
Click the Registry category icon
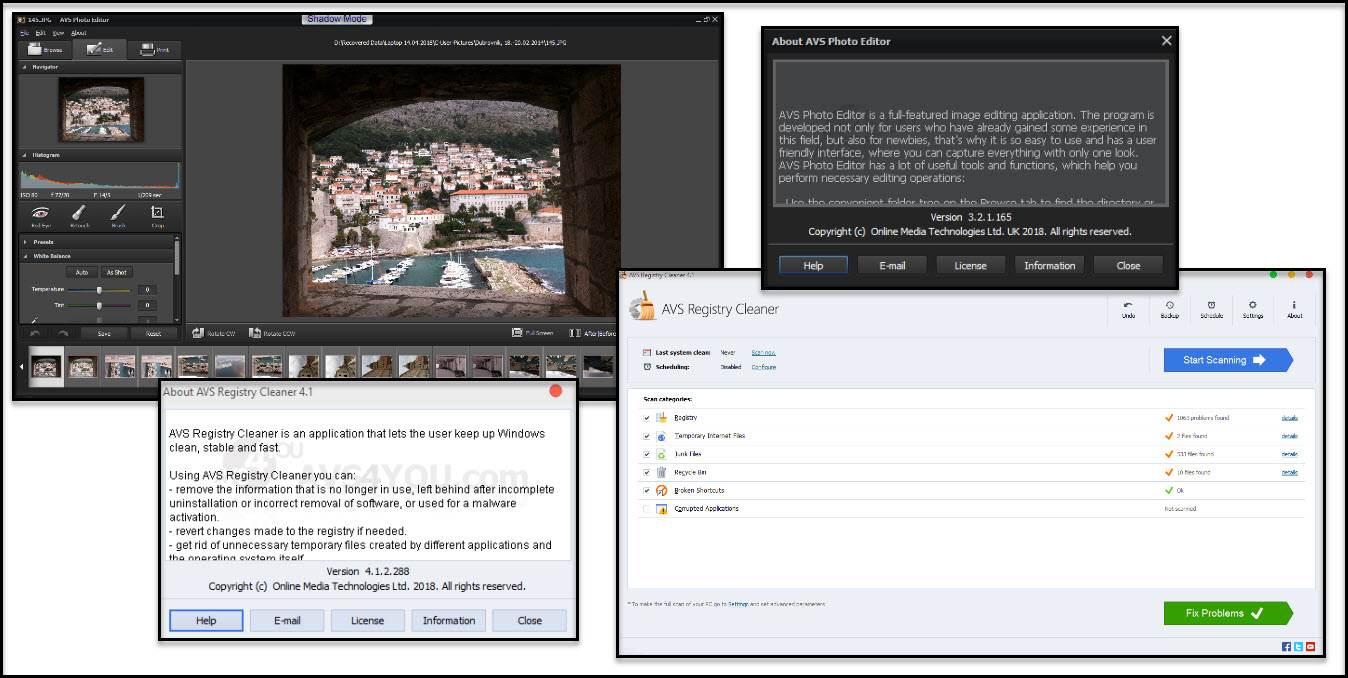tap(661, 417)
